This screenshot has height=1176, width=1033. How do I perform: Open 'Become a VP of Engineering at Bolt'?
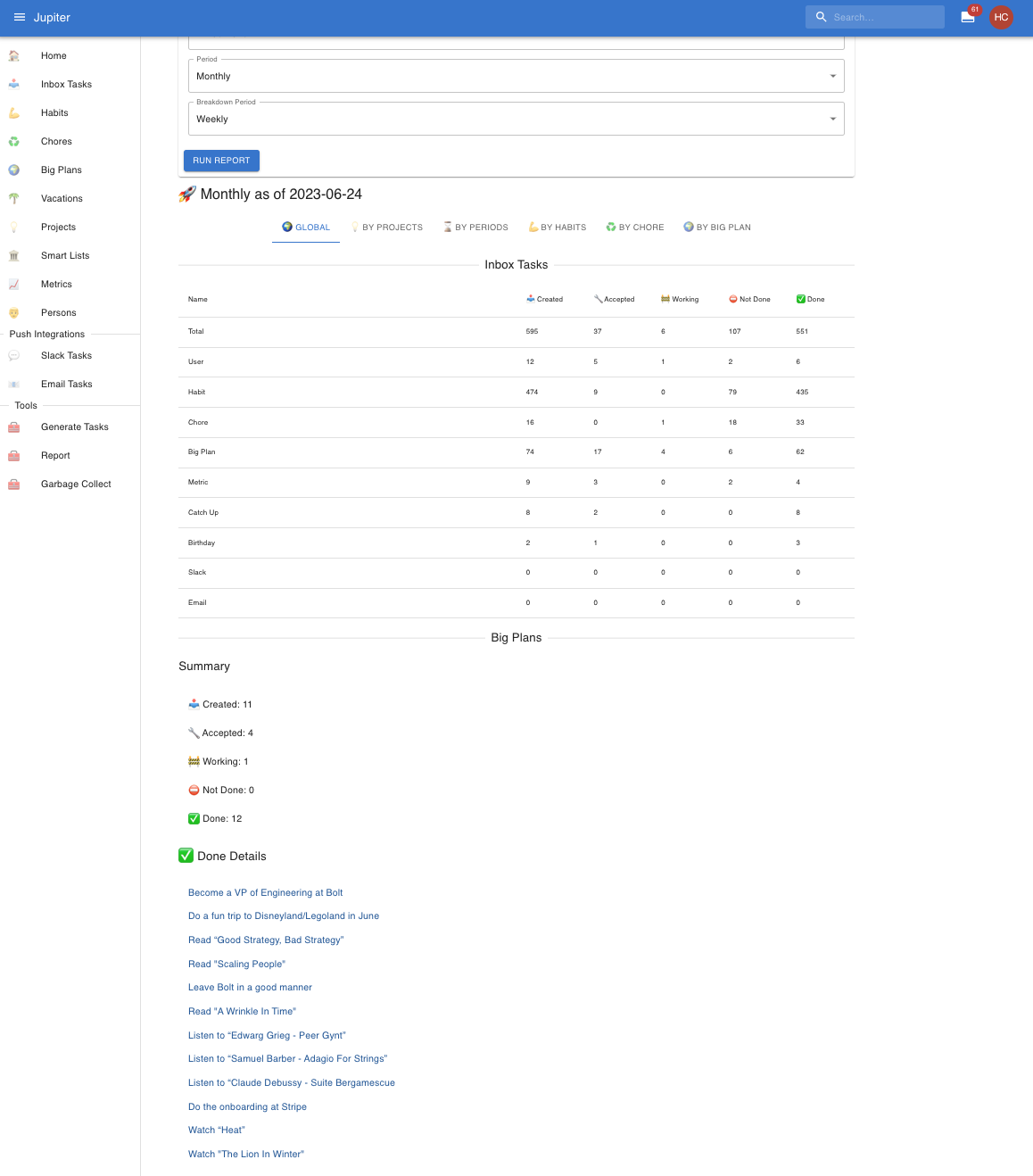[265, 893]
